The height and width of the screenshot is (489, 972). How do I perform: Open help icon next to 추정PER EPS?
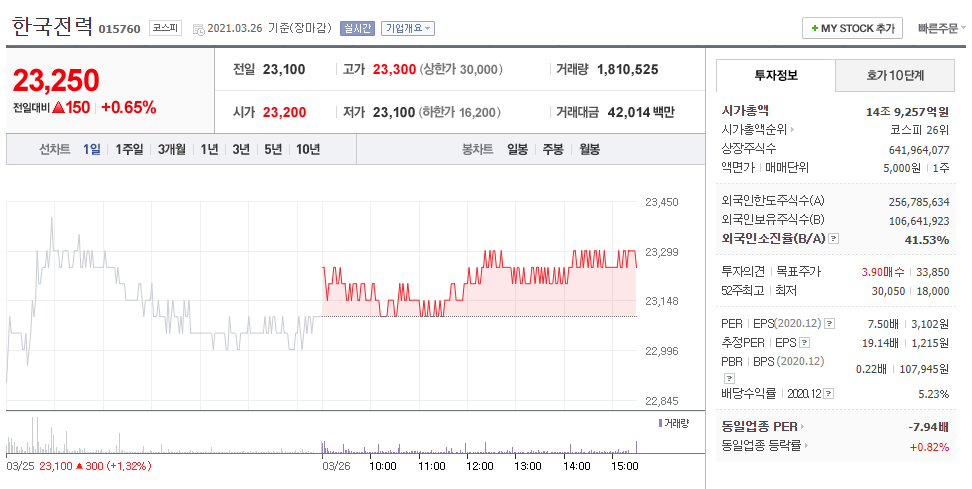click(804, 342)
